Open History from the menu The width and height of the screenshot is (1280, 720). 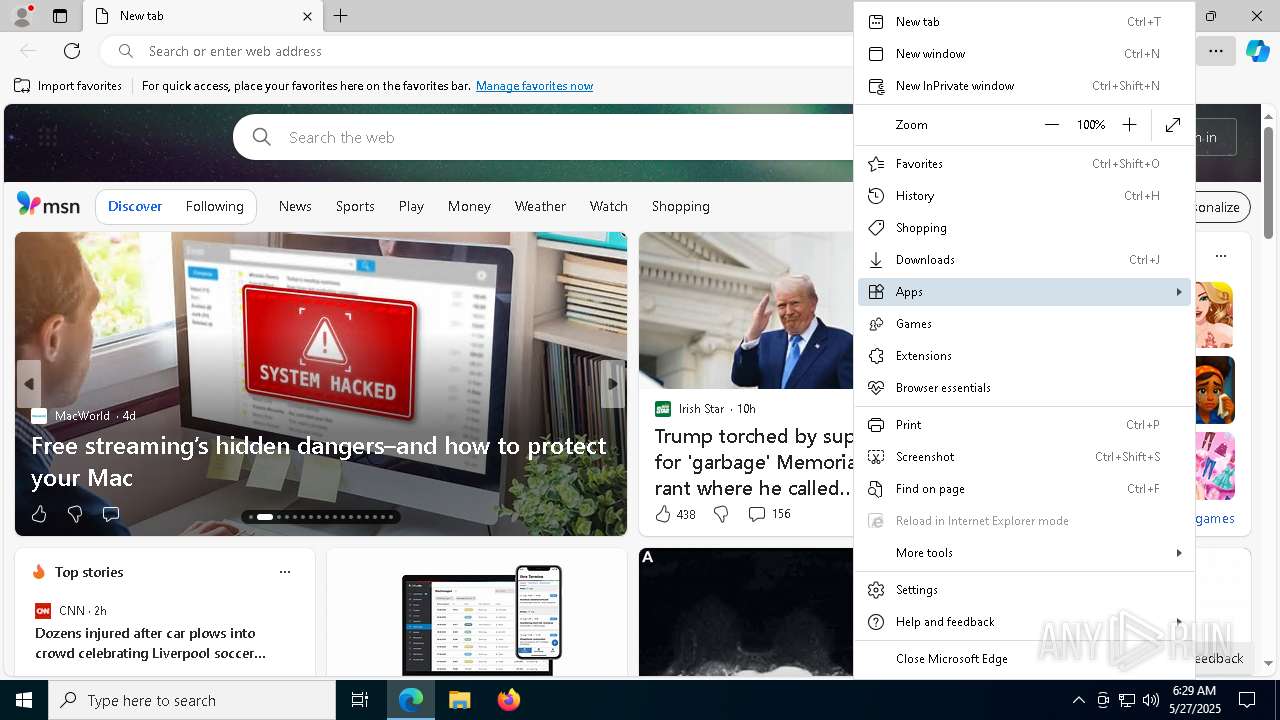pos(1024,196)
